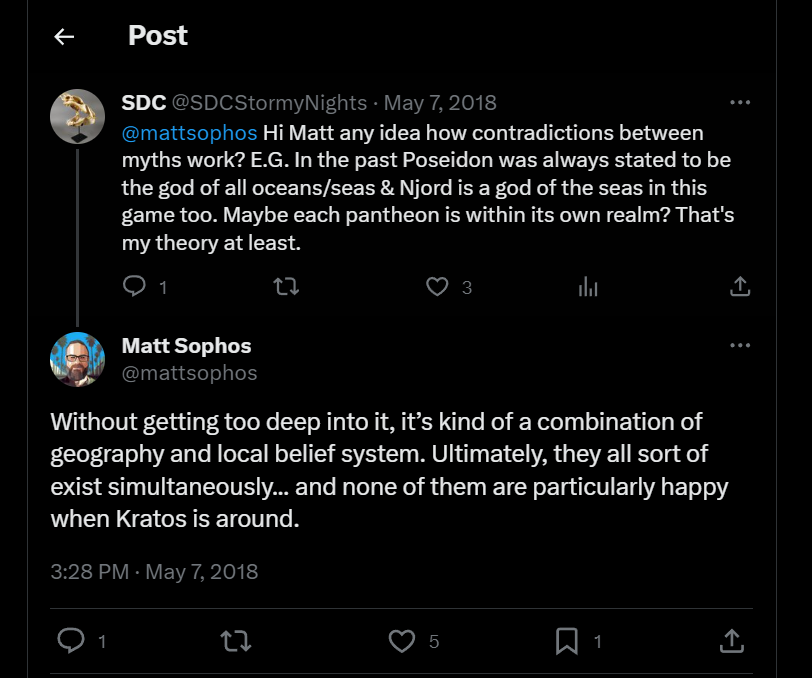
Task: View analytics on SDC's tweet
Action: pos(588,287)
